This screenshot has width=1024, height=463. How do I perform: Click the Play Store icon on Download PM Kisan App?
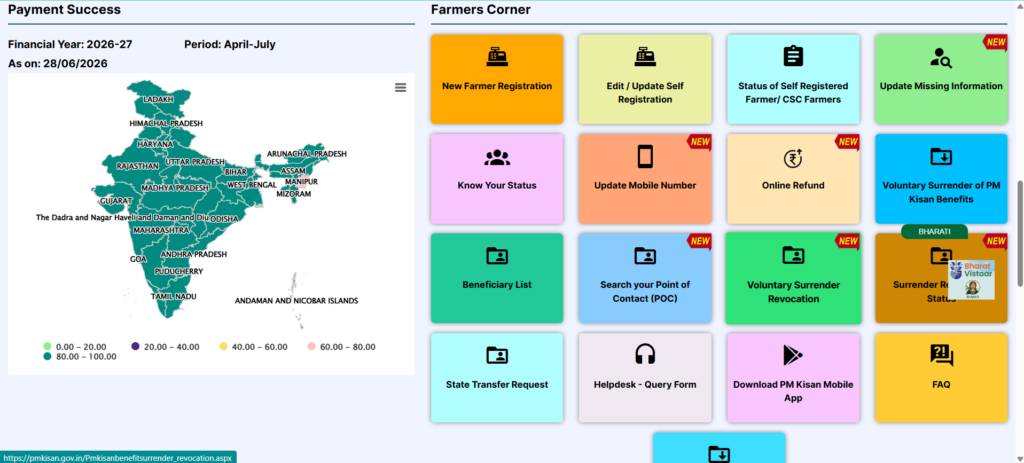793,355
